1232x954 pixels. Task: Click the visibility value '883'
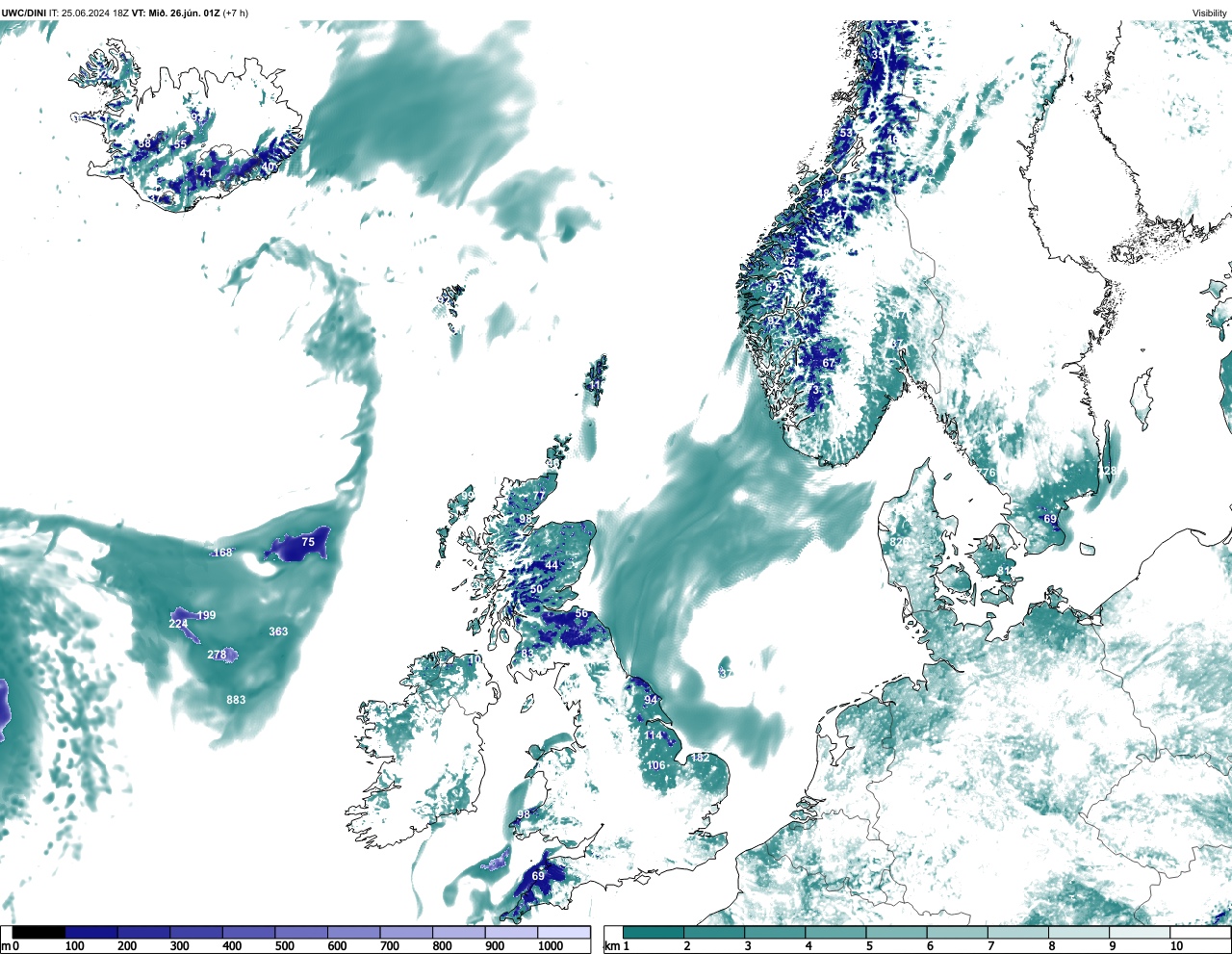(x=236, y=700)
